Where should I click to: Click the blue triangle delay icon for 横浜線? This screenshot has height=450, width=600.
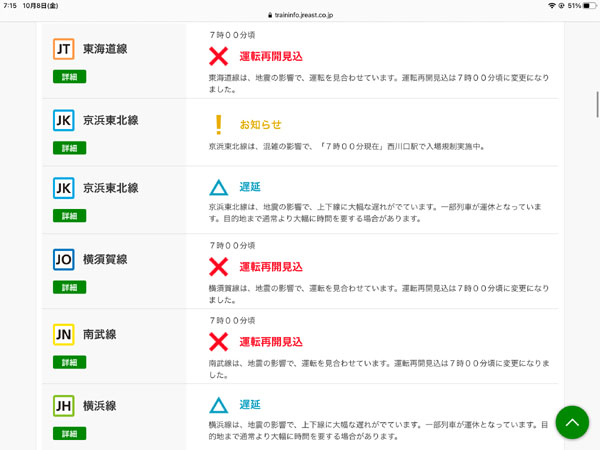218,405
